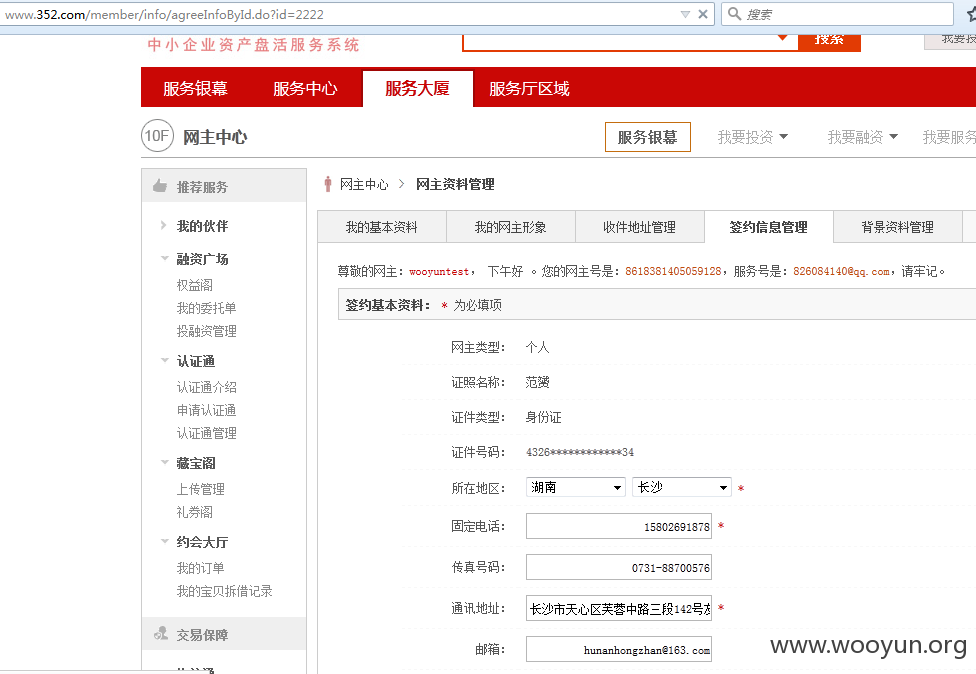Switch to the 背景资料管理 tab

[898, 227]
